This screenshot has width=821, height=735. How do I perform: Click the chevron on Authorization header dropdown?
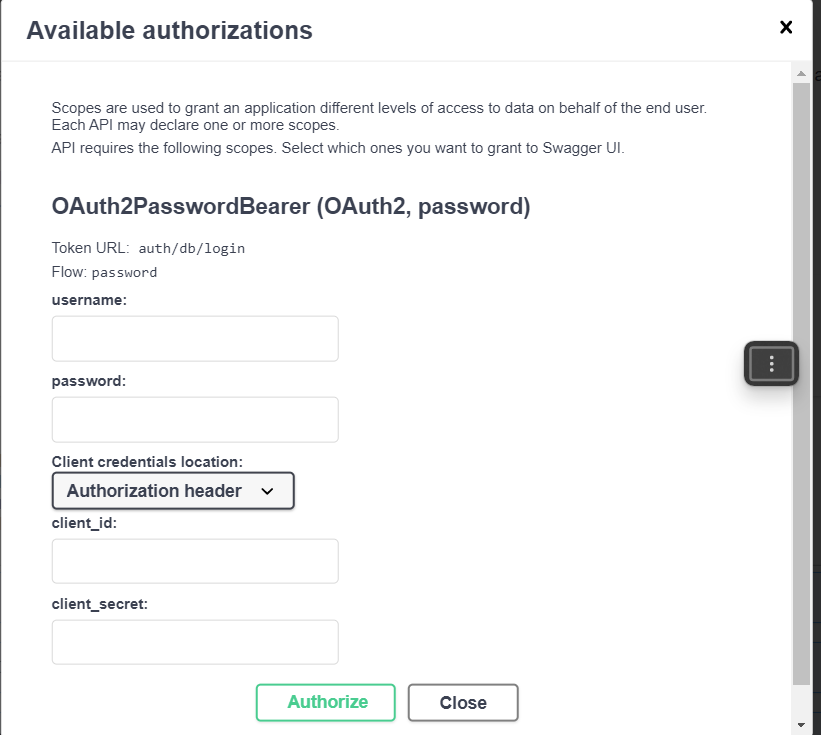click(x=267, y=491)
